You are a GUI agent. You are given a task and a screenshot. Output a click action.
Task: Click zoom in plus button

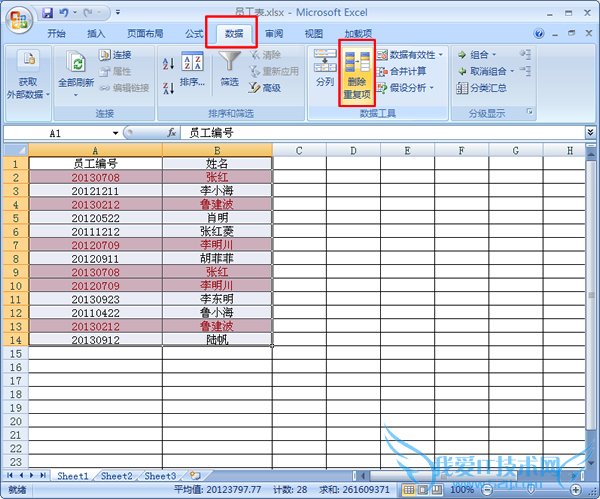[x=576, y=489]
